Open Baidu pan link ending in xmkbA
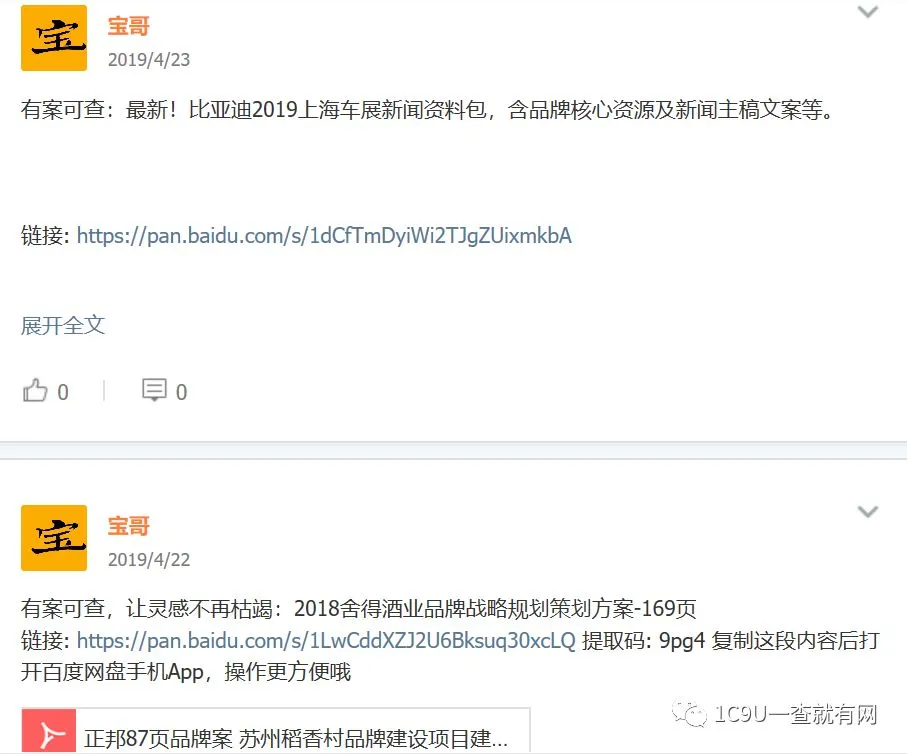Image resolution: width=907 pixels, height=754 pixels. [324, 236]
